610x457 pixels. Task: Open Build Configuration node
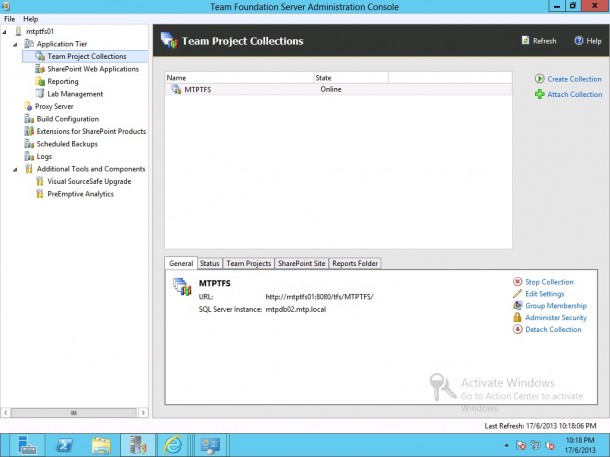68,119
